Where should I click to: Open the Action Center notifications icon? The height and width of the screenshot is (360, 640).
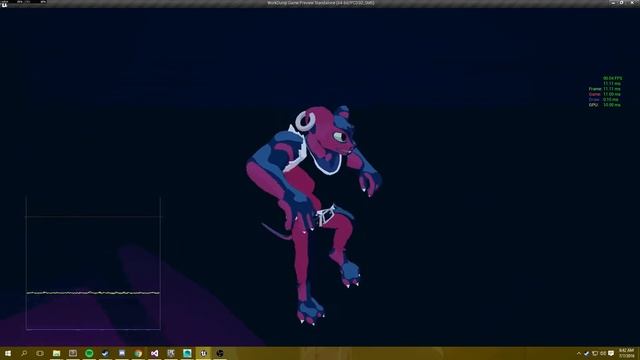click(611, 353)
